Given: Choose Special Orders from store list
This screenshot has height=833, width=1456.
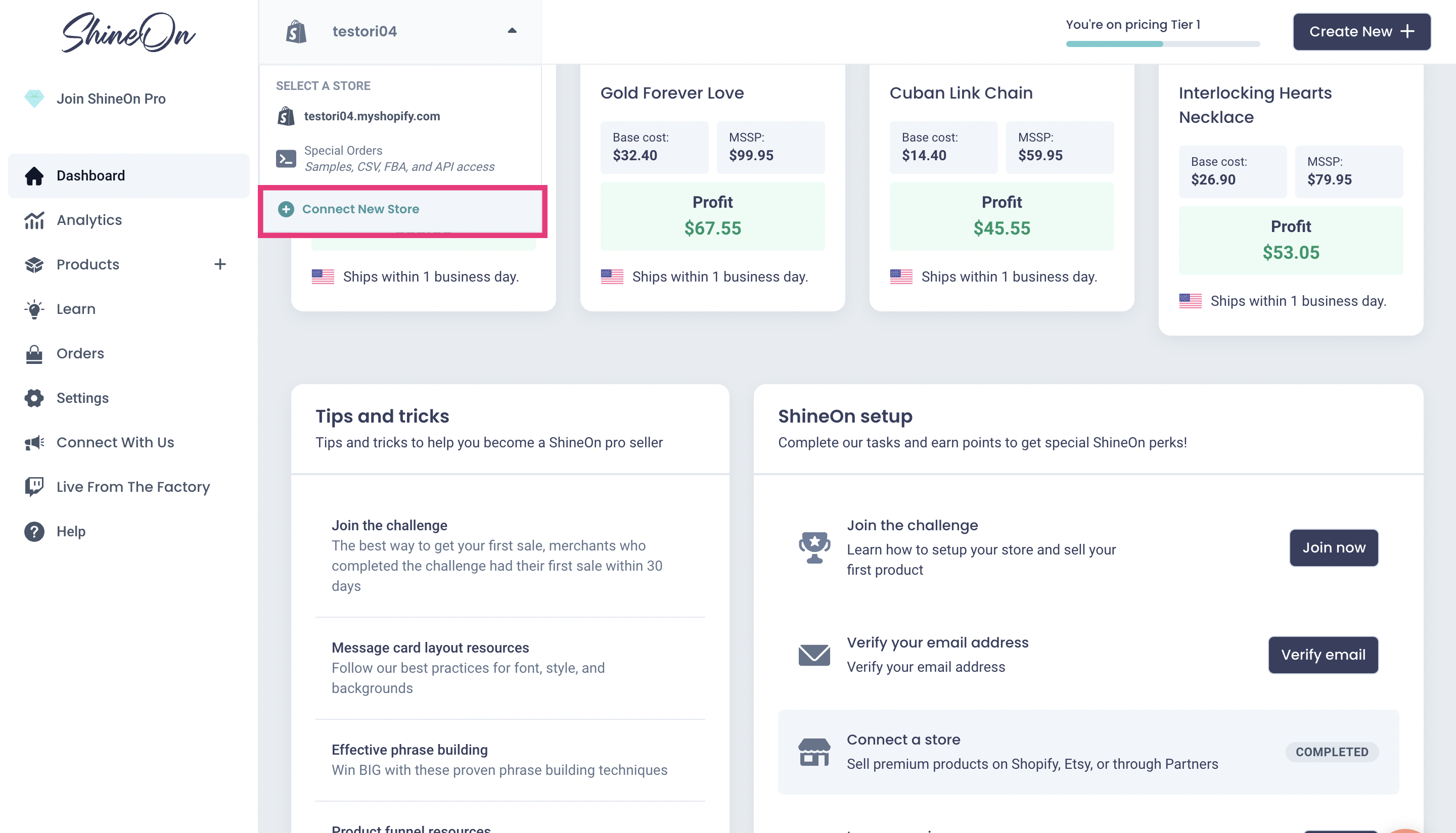Looking at the screenshot, I should click(399, 159).
